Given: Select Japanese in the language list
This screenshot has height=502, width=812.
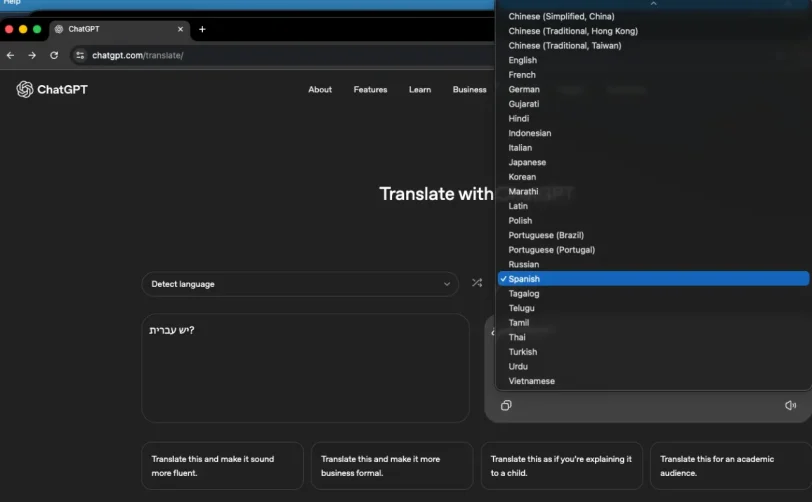Looking at the screenshot, I should [654, 162].
